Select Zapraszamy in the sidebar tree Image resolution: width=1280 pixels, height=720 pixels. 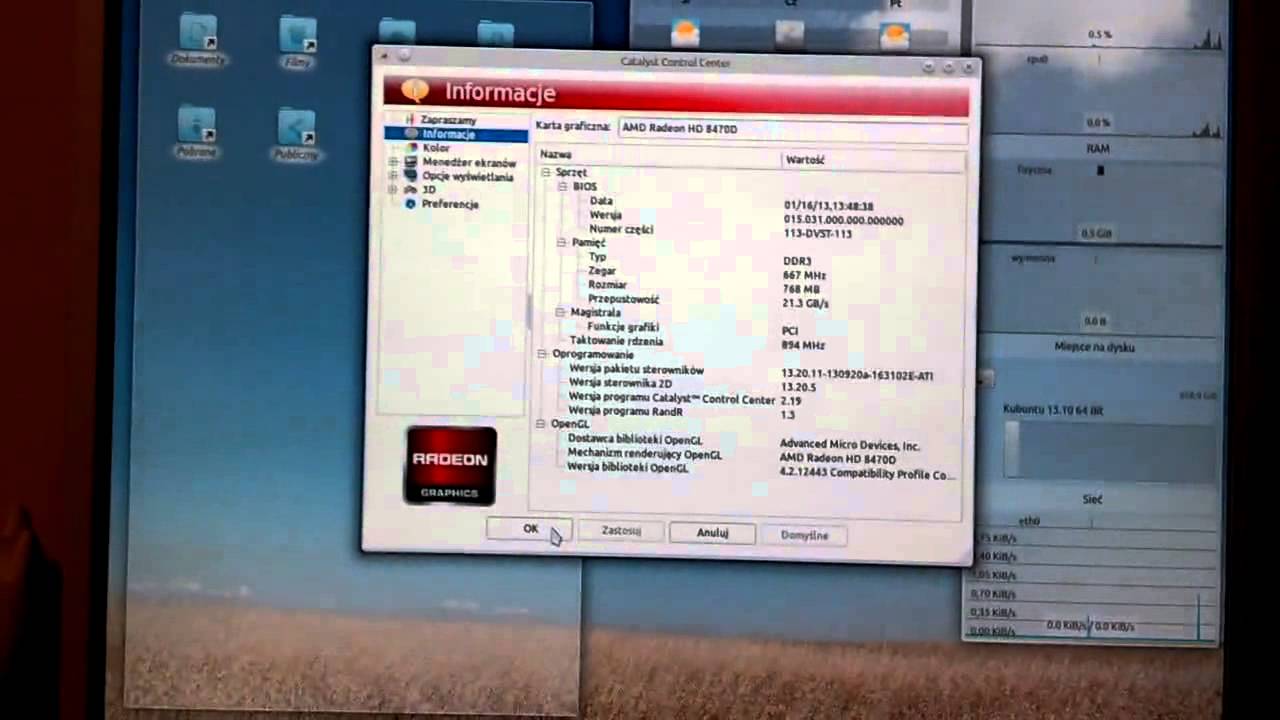pyautogui.click(x=448, y=120)
